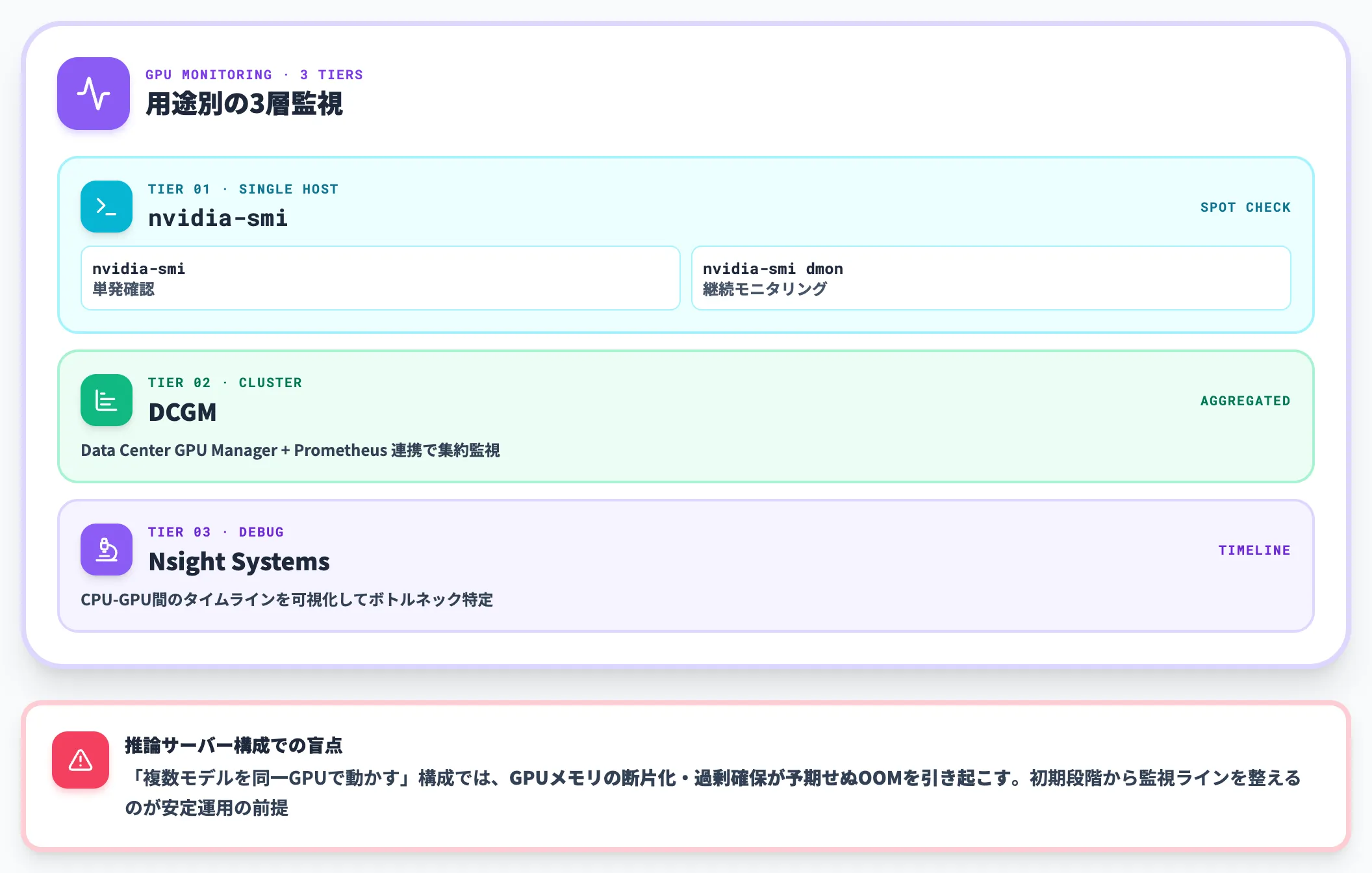The height and width of the screenshot is (873, 1372).
Task: Click the 推論サーバー構成での盲点 heading
Action: [234, 745]
